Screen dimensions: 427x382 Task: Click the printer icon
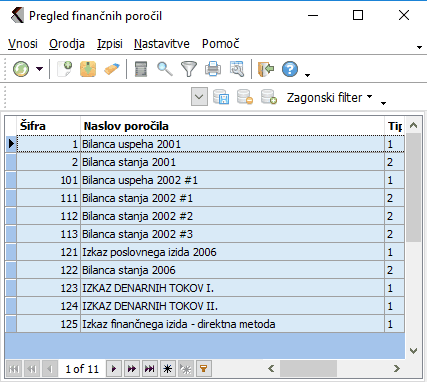213,69
